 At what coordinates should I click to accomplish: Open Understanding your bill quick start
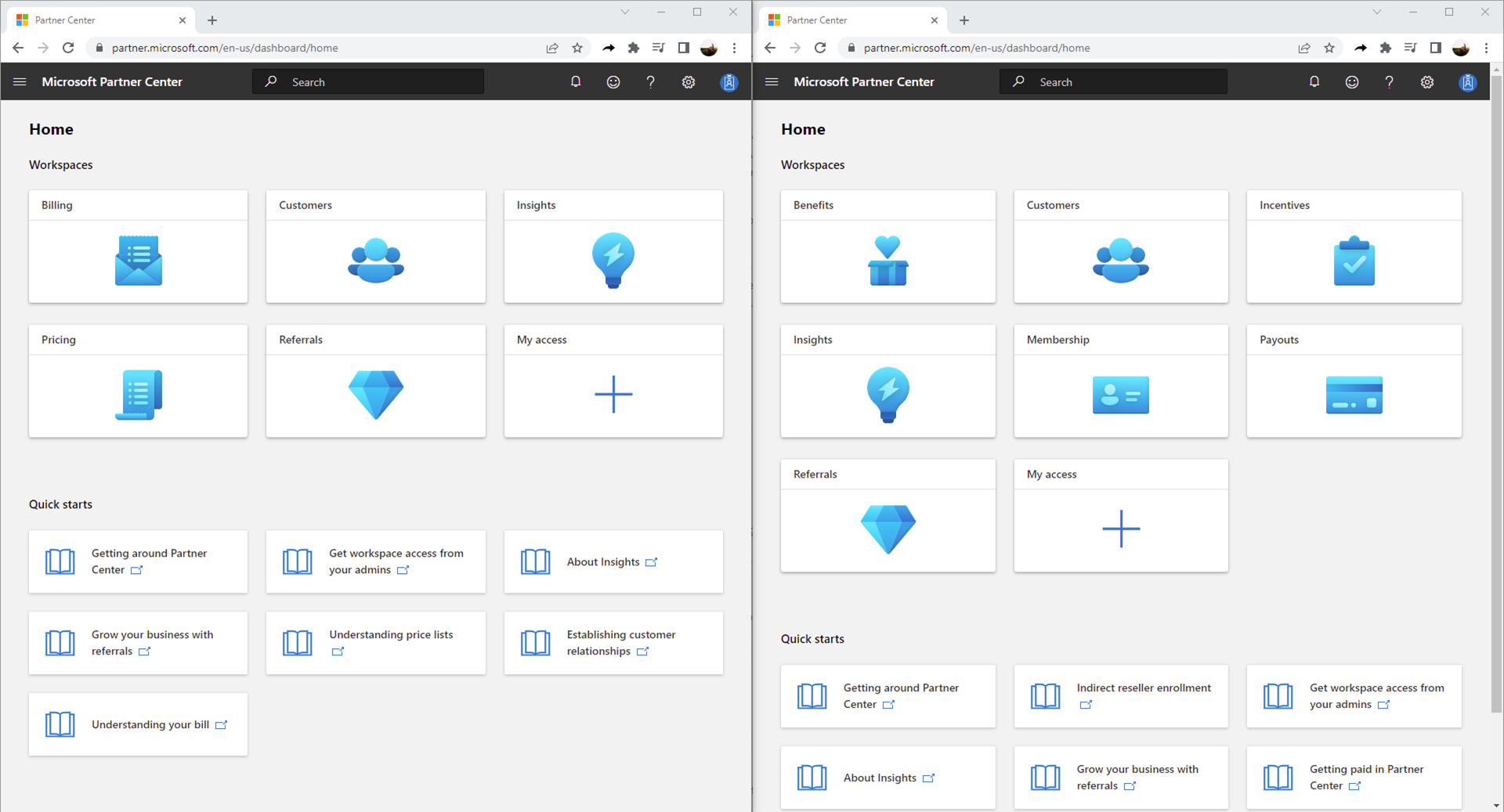(138, 724)
